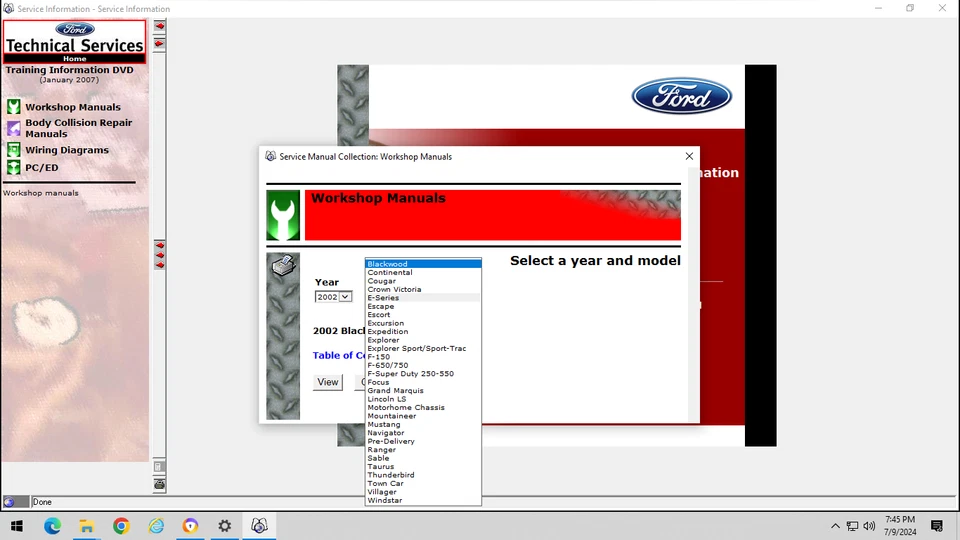Click the printer icon in the dialog

283,266
